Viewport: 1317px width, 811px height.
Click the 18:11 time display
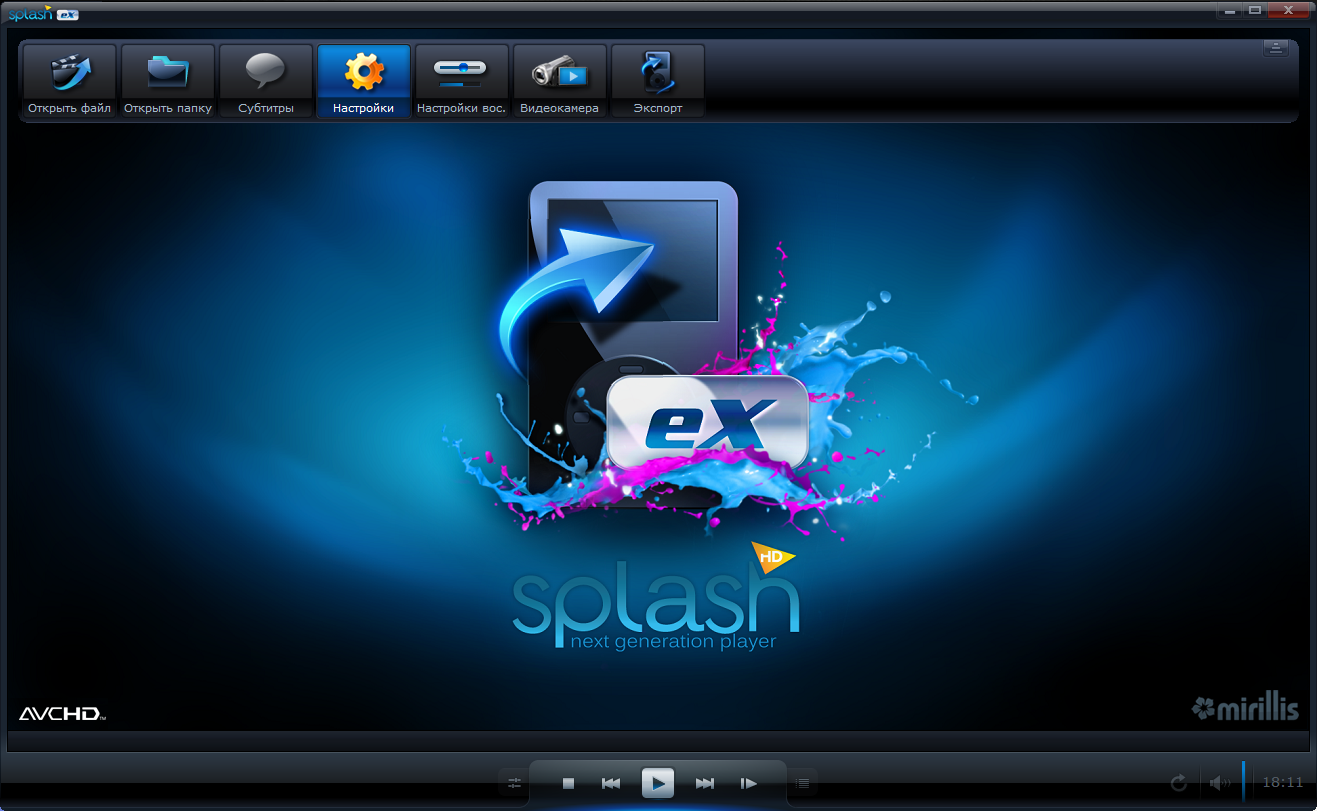pyautogui.click(x=1283, y=782)
